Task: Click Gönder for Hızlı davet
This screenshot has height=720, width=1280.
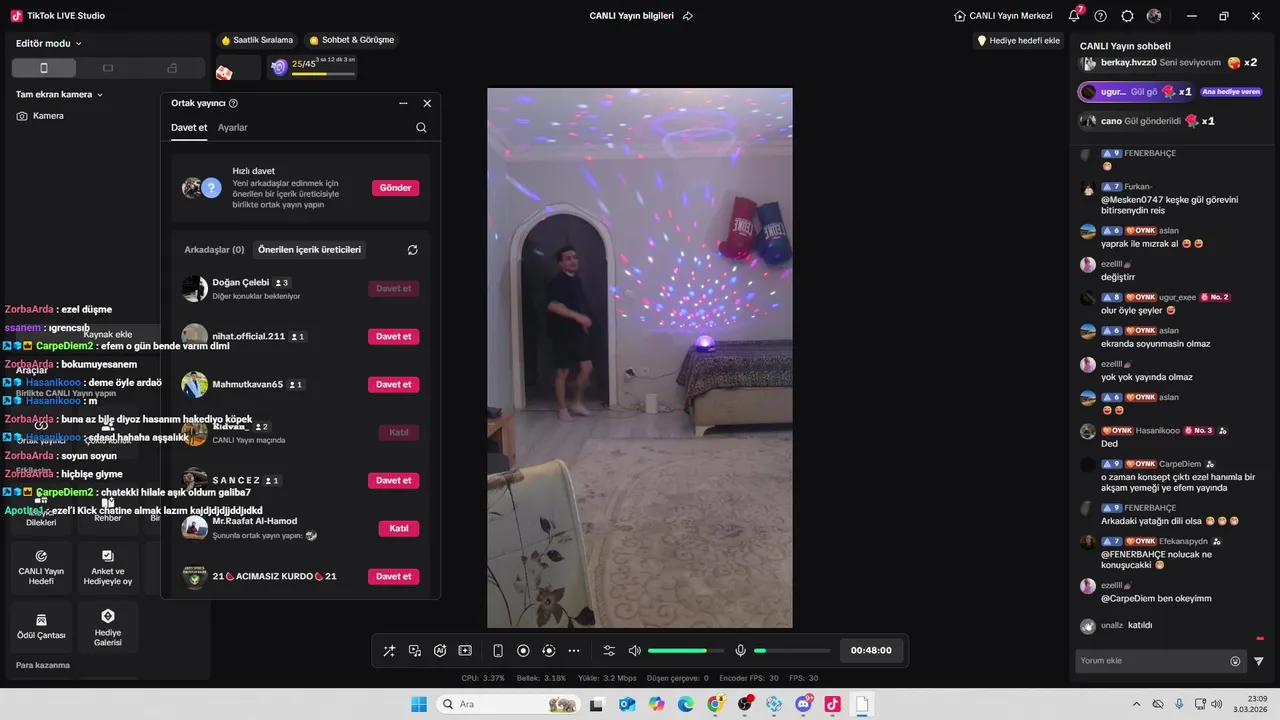Action: pos(395,188)
